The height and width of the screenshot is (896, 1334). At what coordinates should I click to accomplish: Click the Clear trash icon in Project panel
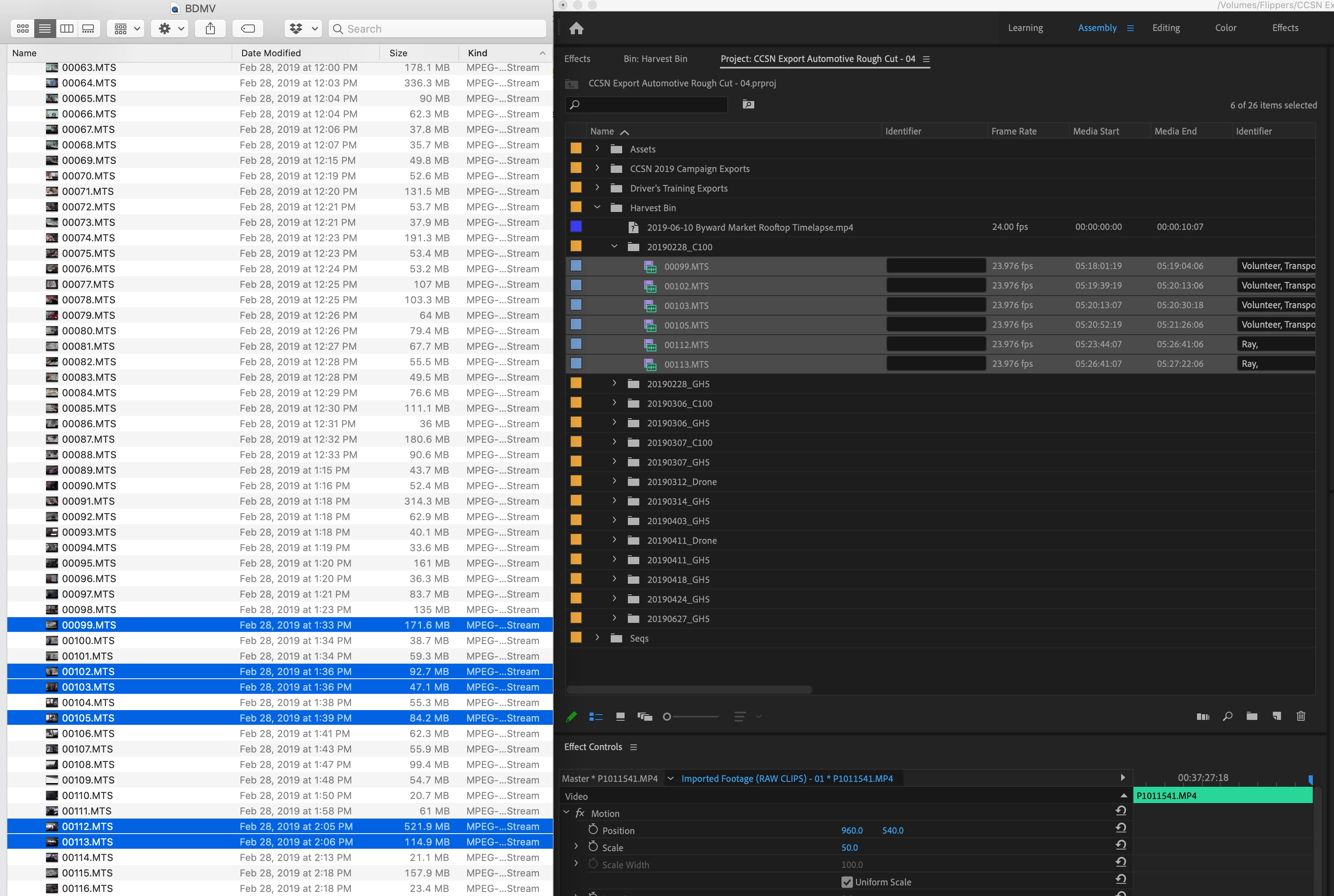click(1301, 717)
